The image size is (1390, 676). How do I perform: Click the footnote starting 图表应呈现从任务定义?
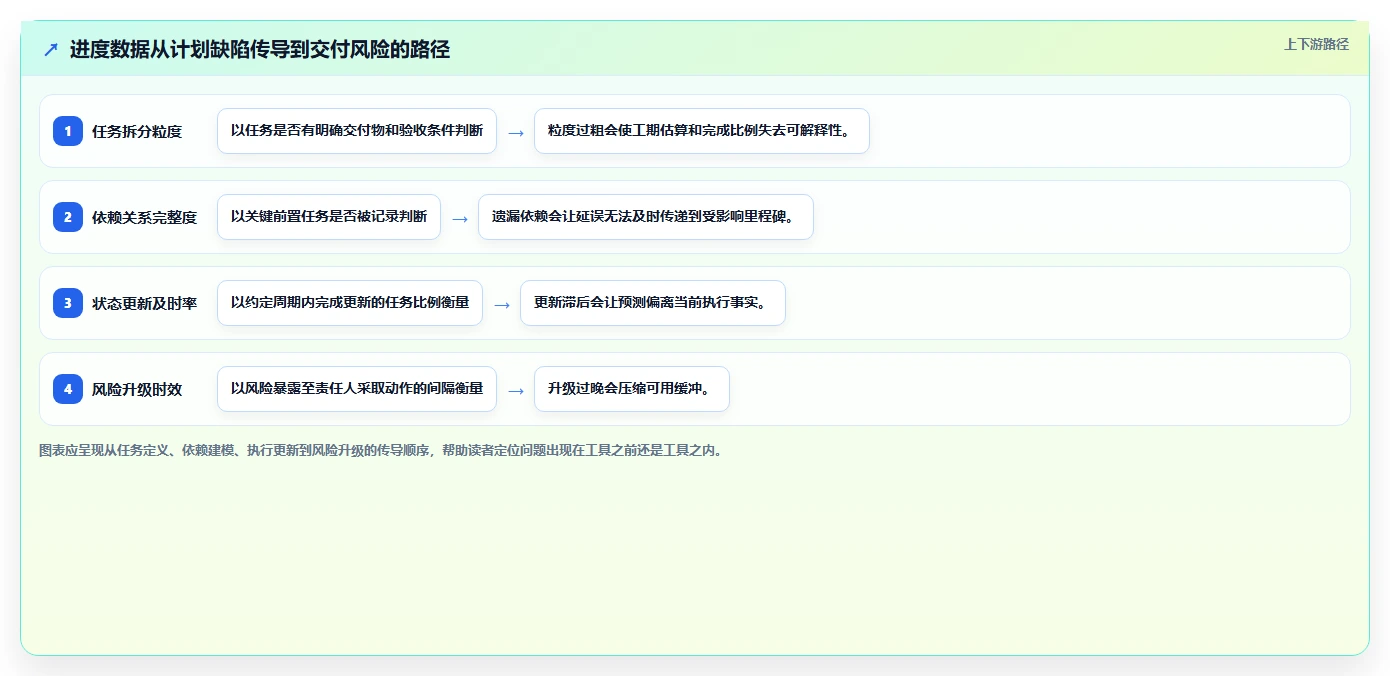tap(380, 450)
